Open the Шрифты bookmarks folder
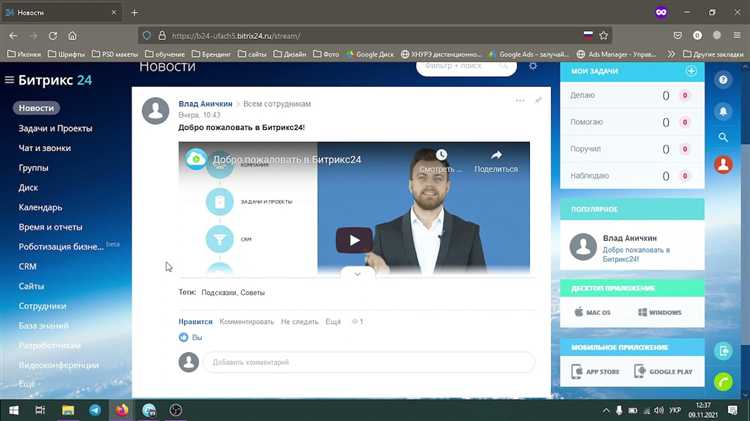Screen dimensions: 750x421 pyautogui.click(x=66, y=54)
